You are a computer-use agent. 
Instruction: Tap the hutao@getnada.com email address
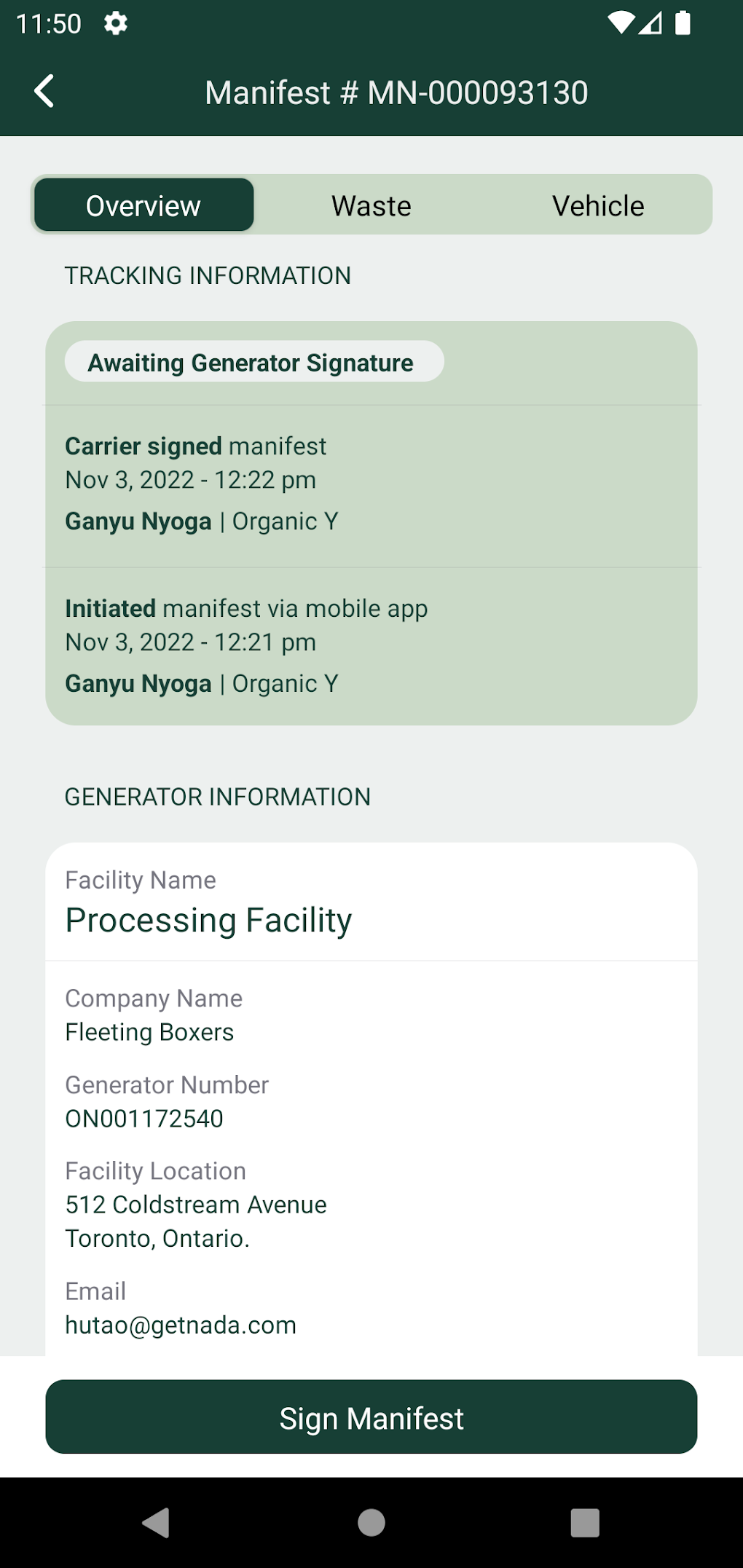(181, 1325)
